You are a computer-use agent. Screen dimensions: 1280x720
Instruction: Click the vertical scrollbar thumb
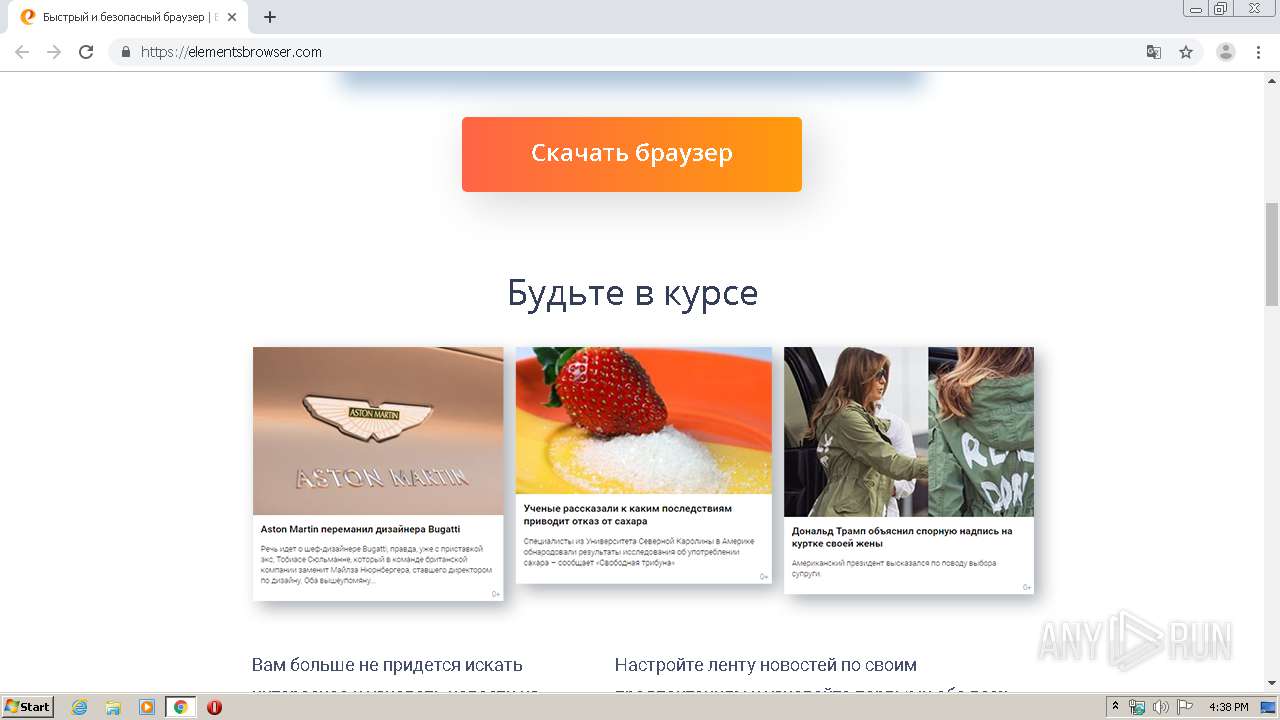click(1272, 254)
